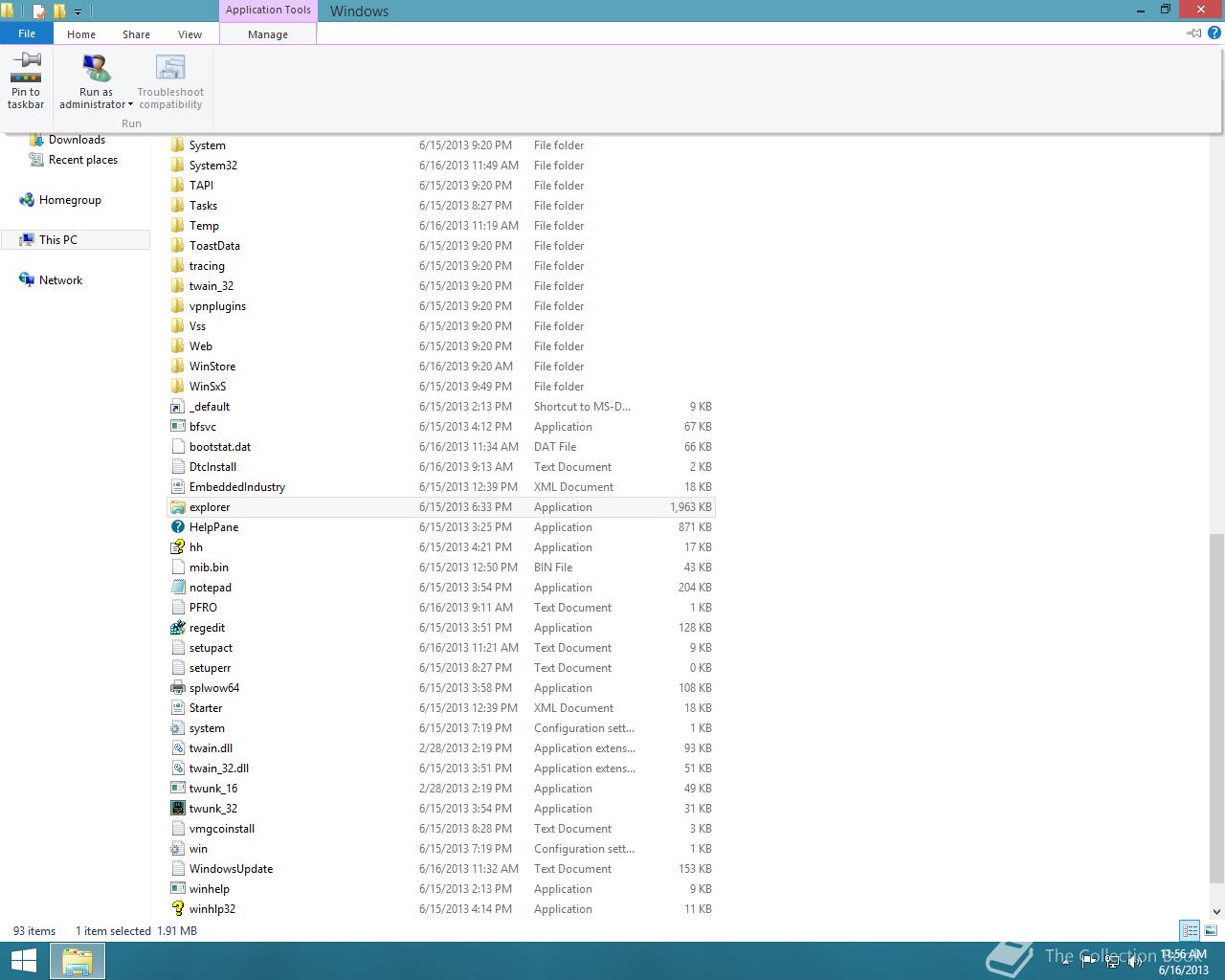The width and height of the screenshot is (1225, 980).
Task: Show hidden tray icons arrow
Action: (1066, 962)
